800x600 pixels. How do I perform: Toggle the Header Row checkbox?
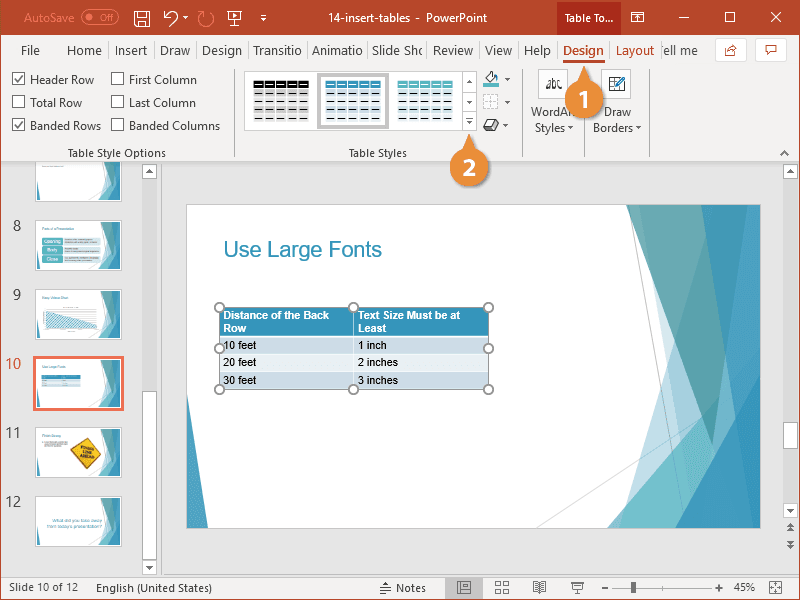(21, 79)
